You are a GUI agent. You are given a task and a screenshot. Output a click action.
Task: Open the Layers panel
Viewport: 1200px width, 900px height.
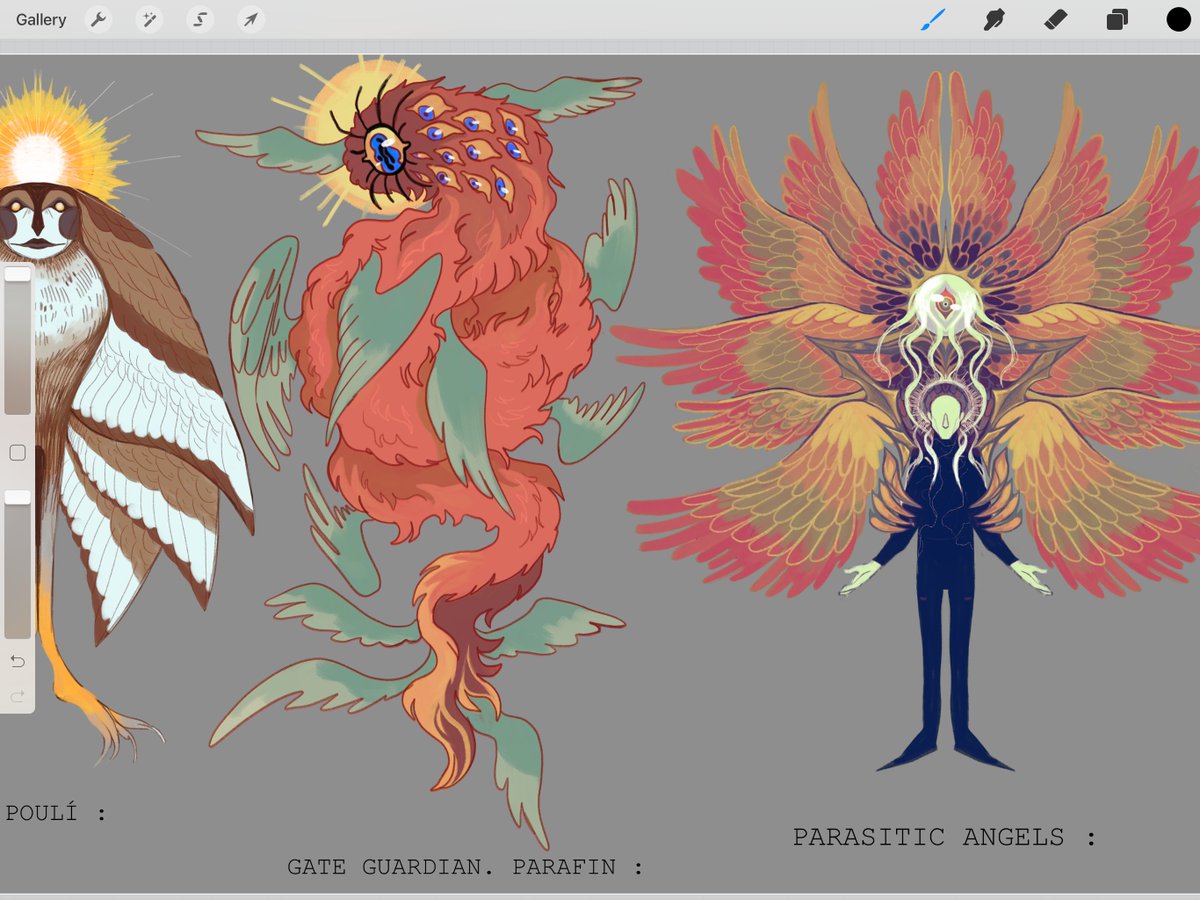1117,20
